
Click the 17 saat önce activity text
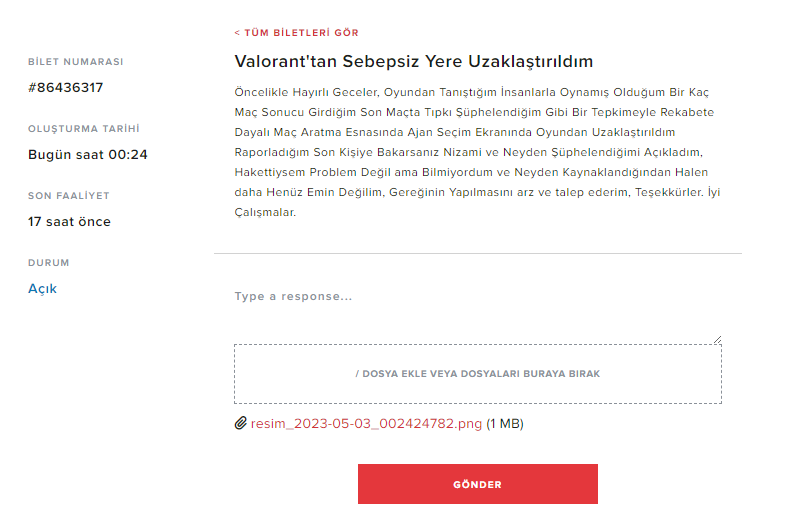point(69,222)
